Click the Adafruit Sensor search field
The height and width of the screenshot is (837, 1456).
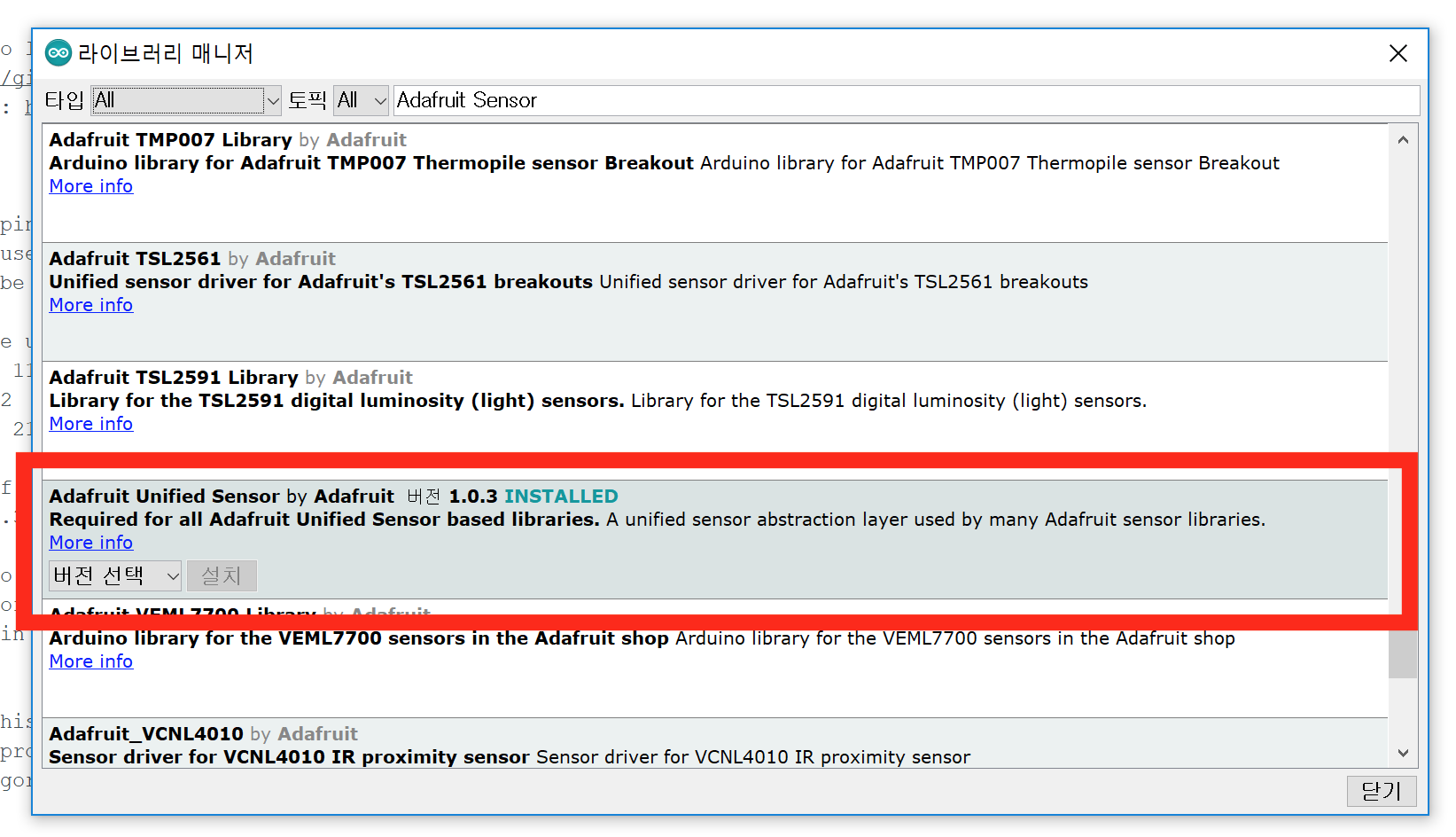click(906, 100)
